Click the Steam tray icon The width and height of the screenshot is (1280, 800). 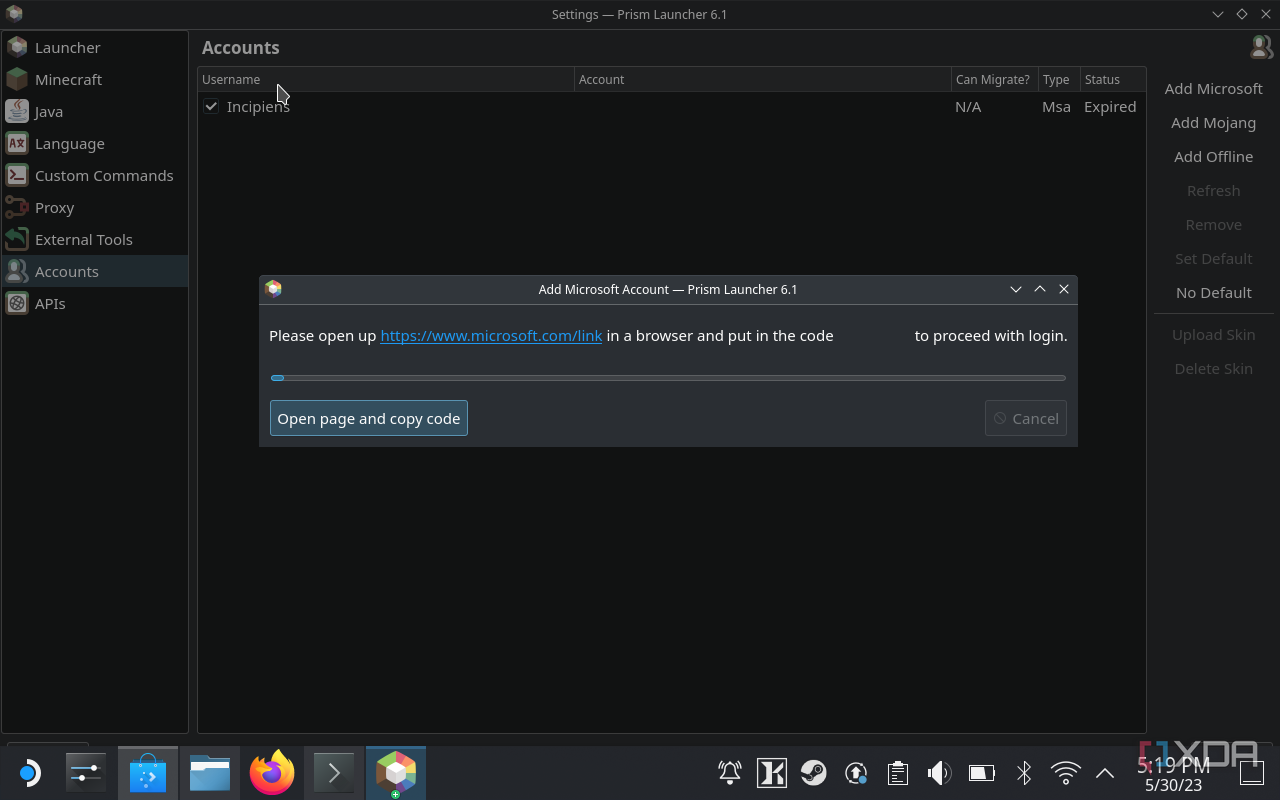coord(813,772)
